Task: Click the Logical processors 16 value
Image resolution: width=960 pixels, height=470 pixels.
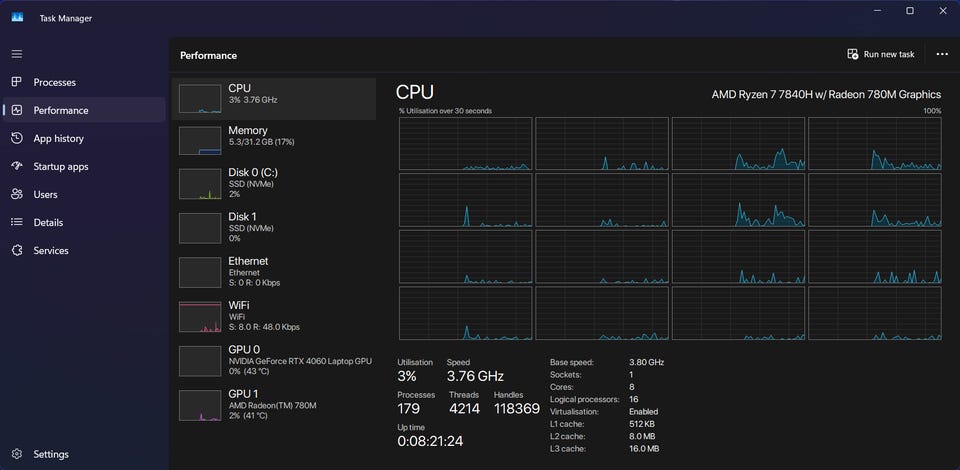Action: click(634, 399)
